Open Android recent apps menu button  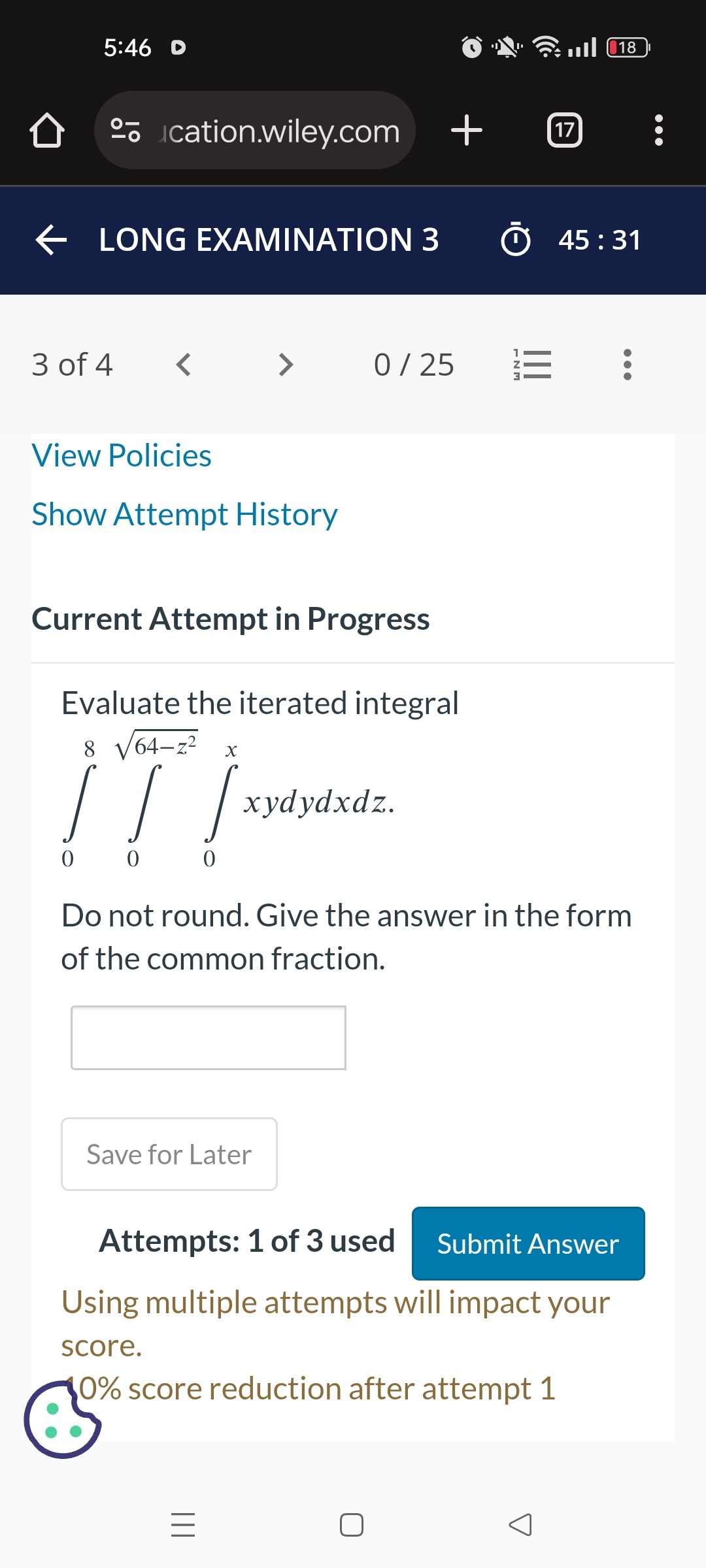[x=183, y=1524]
